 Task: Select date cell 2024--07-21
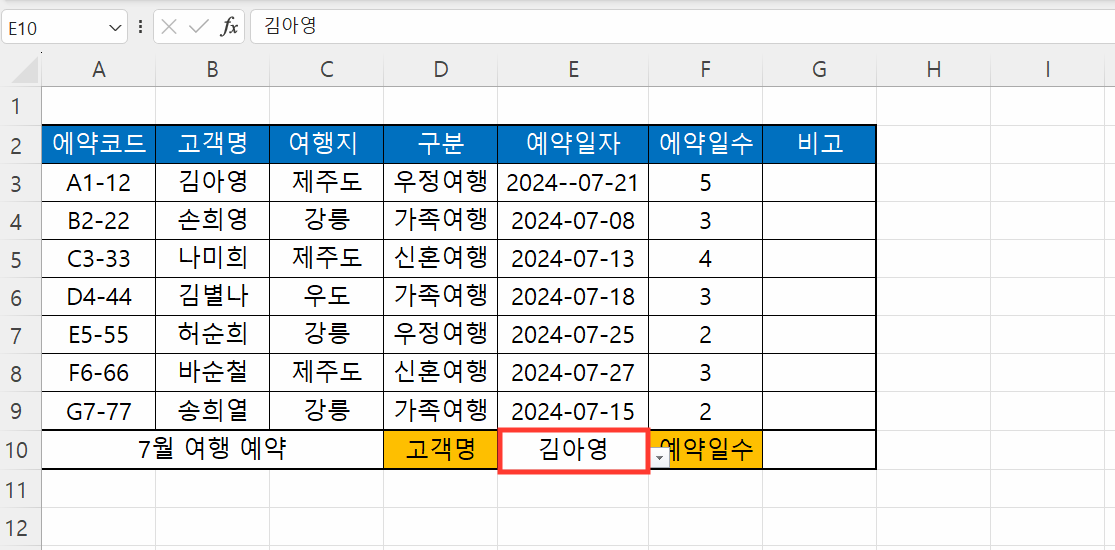(573, 183)
